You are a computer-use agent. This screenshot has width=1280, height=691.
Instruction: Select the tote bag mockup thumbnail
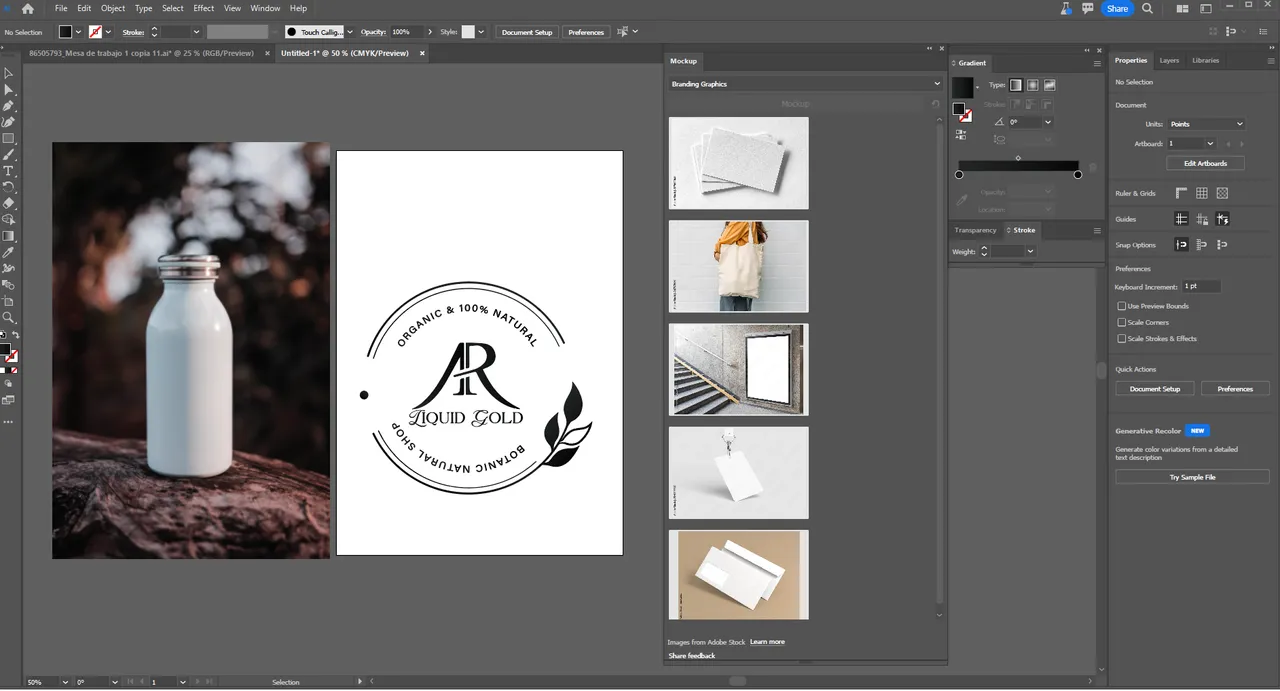[738, 266]
